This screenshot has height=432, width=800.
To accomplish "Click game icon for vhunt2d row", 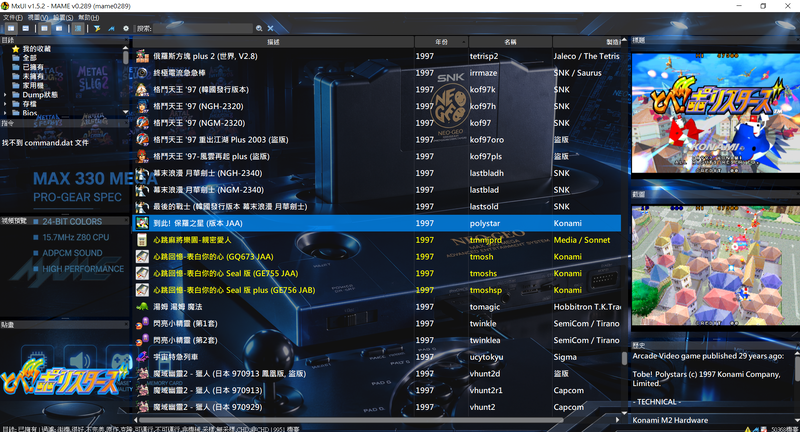I will pos(142,374).
